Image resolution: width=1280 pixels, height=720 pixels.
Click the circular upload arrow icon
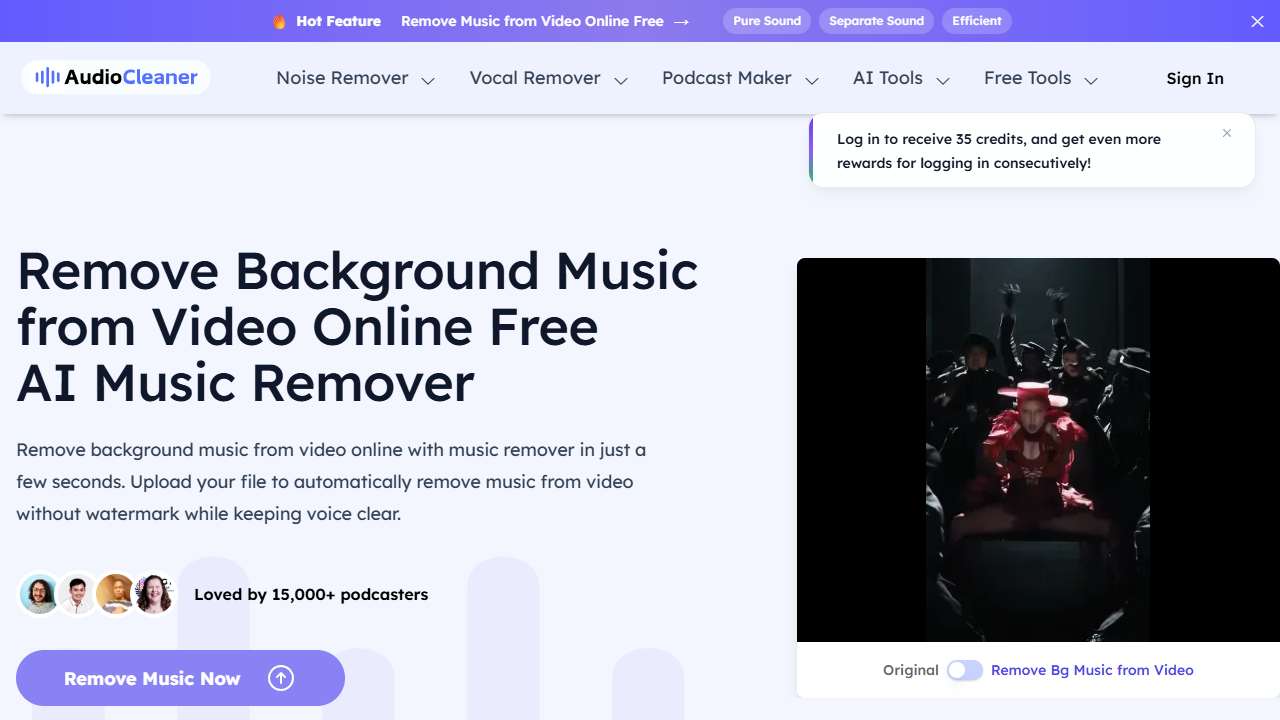click(281, 678)
